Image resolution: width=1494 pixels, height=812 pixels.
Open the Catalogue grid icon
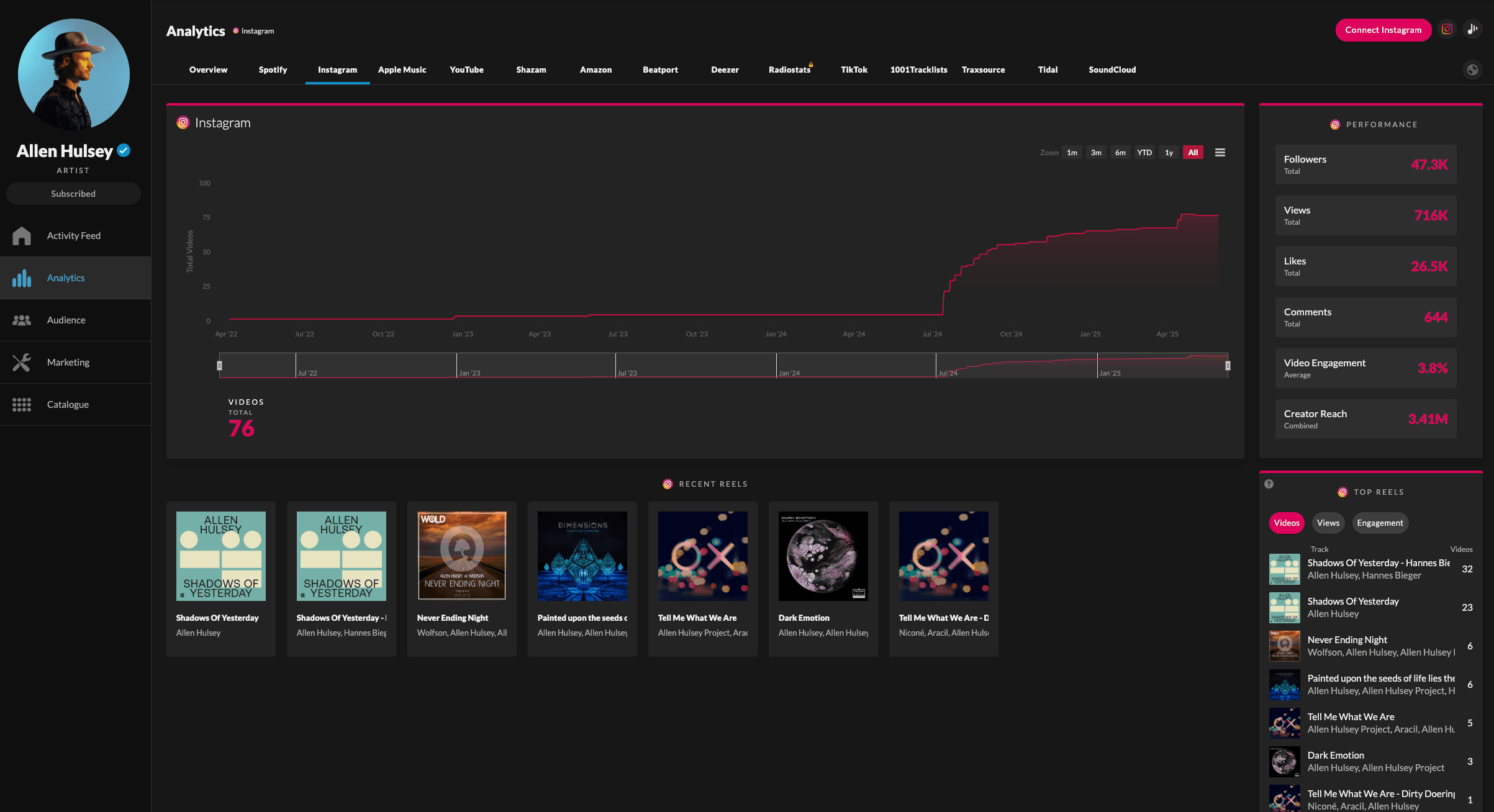22,404
